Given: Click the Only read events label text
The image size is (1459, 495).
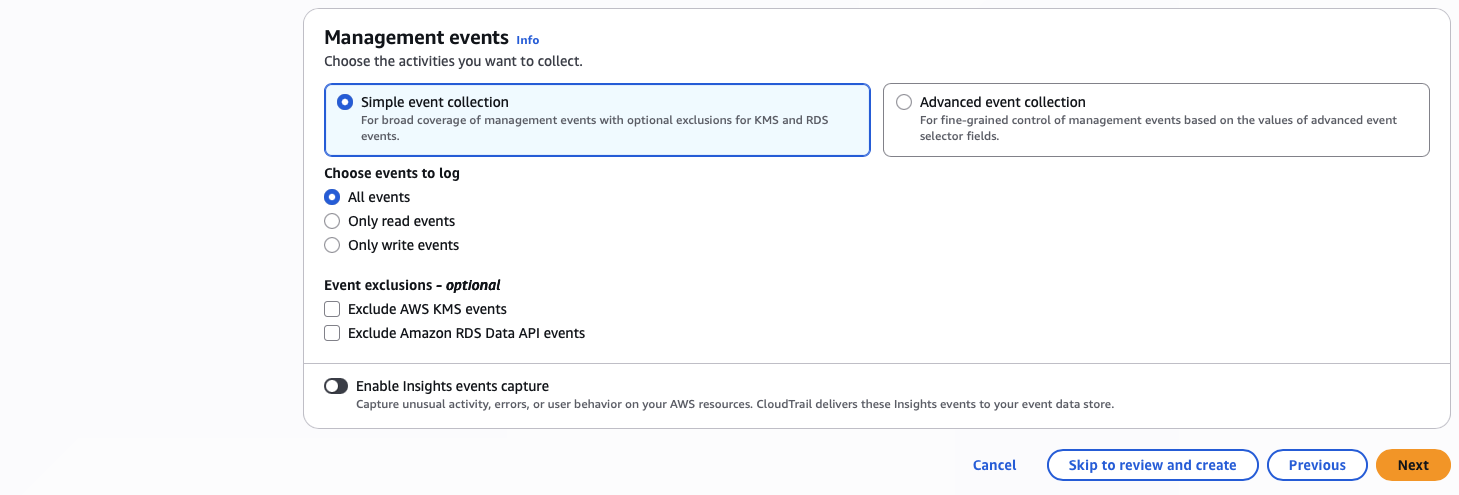Looking at the screenshot, I should [x=401, y=221].
